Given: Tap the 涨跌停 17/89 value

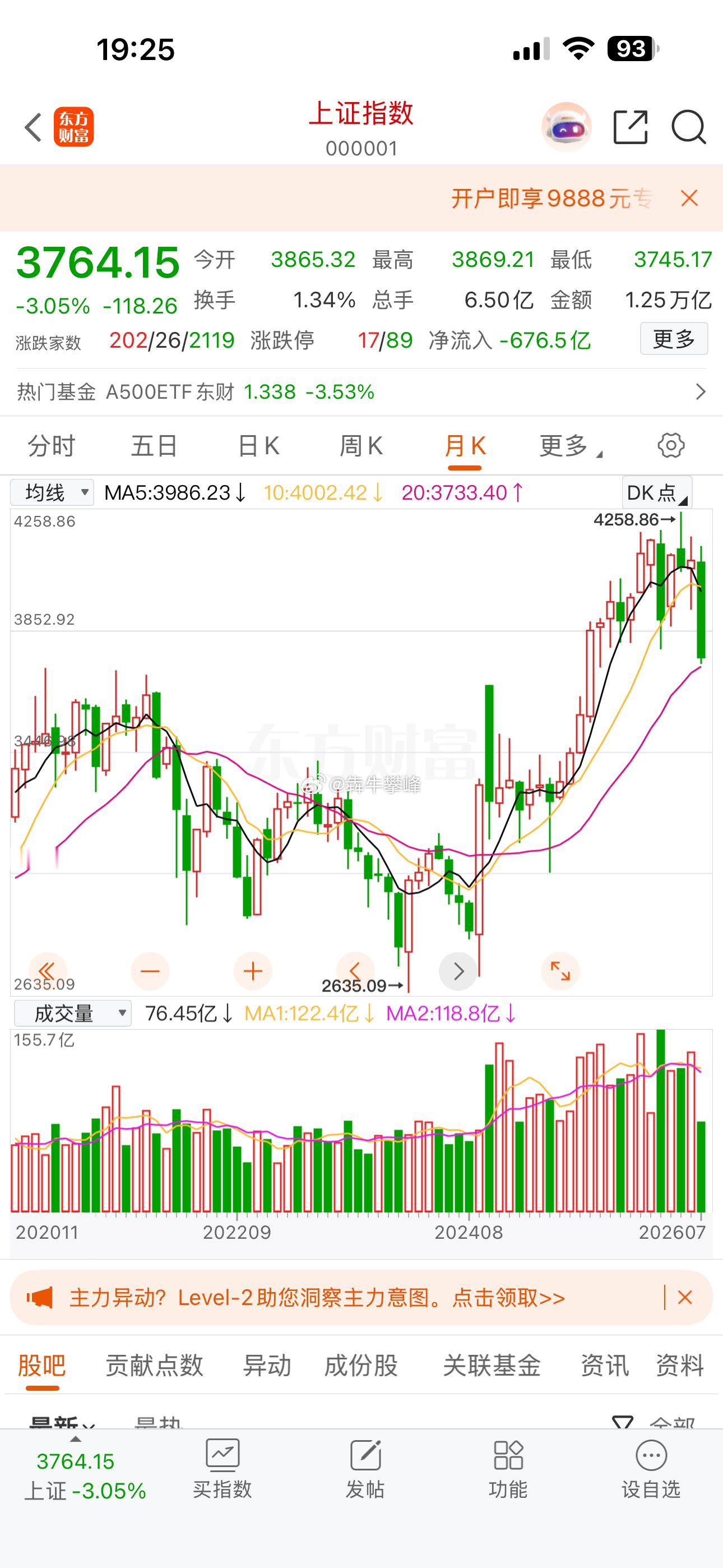Looking at the screenshot, I should pos(385,340).
